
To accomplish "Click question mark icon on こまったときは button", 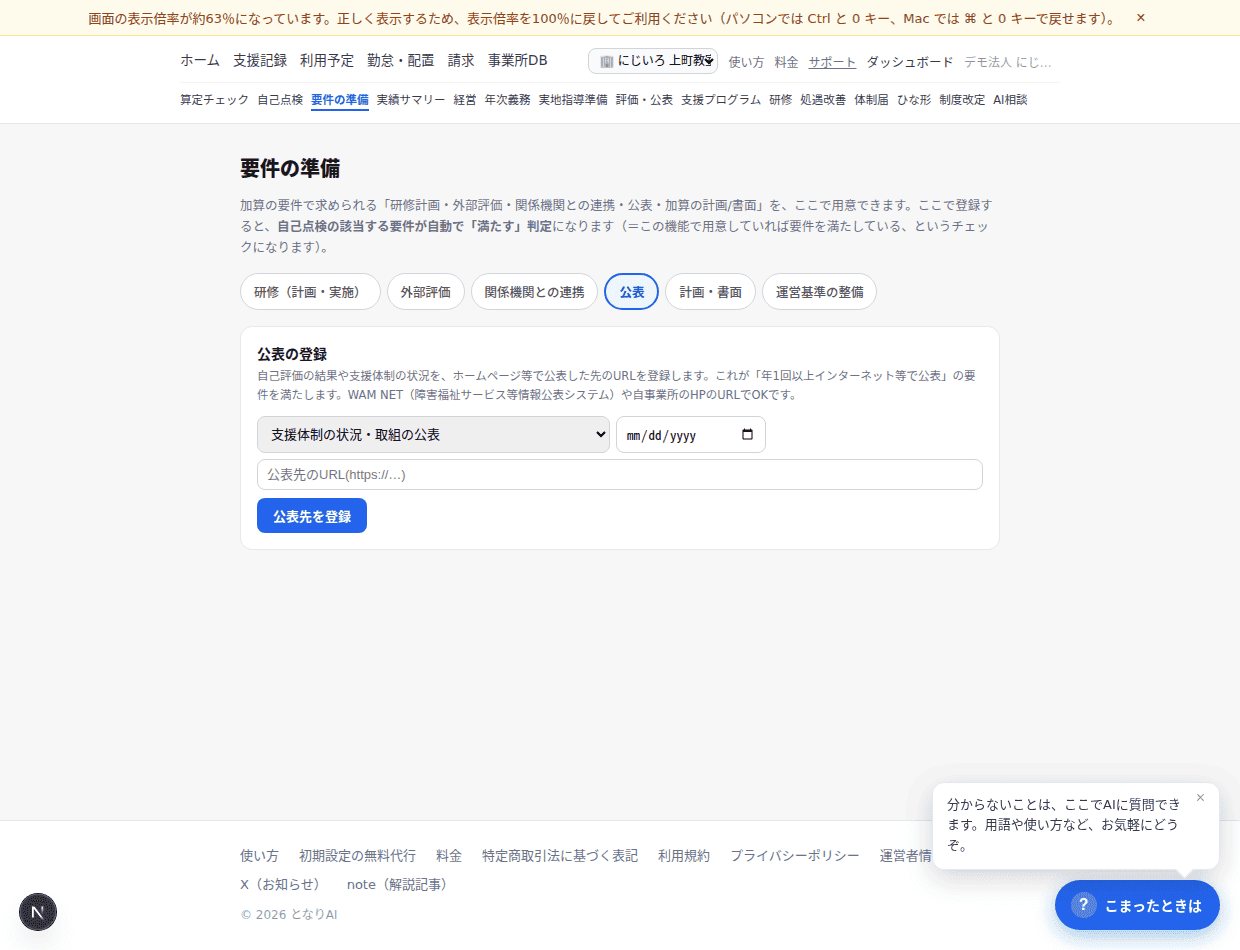I will (x=1083, y=905).
